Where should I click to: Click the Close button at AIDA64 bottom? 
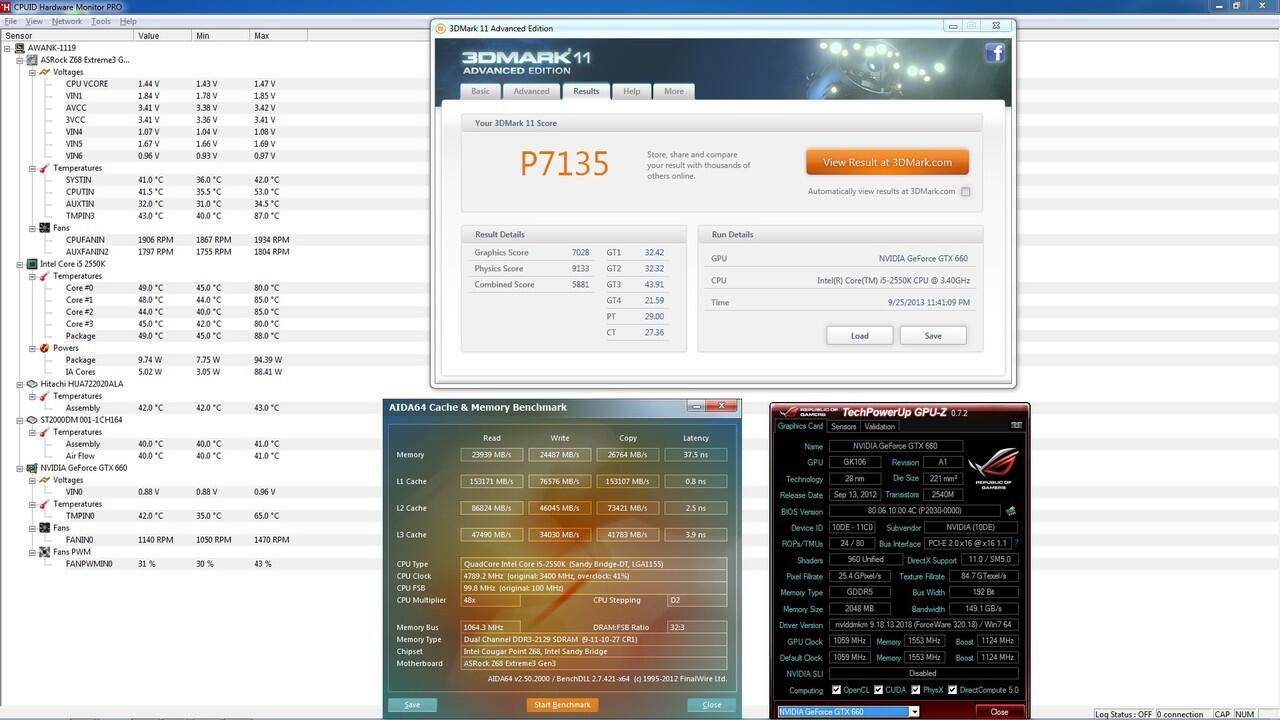(x=712, y=705)
